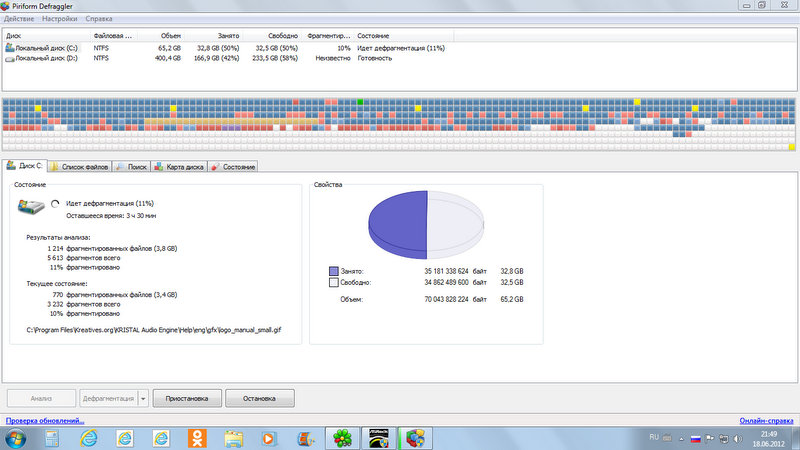The image size is (800, 450).
Task: Switch to the Диск C: tab
Action: (24, 166)
